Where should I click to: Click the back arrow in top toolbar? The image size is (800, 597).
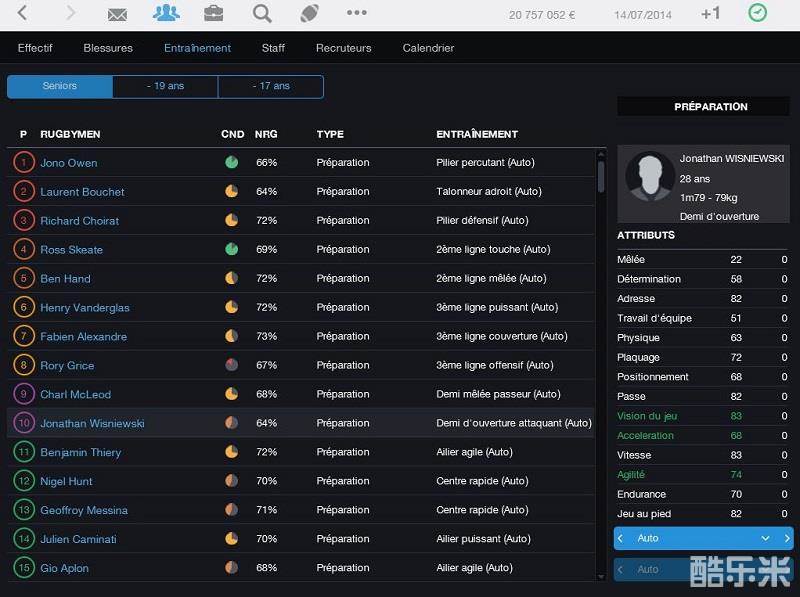coord(23,13)
